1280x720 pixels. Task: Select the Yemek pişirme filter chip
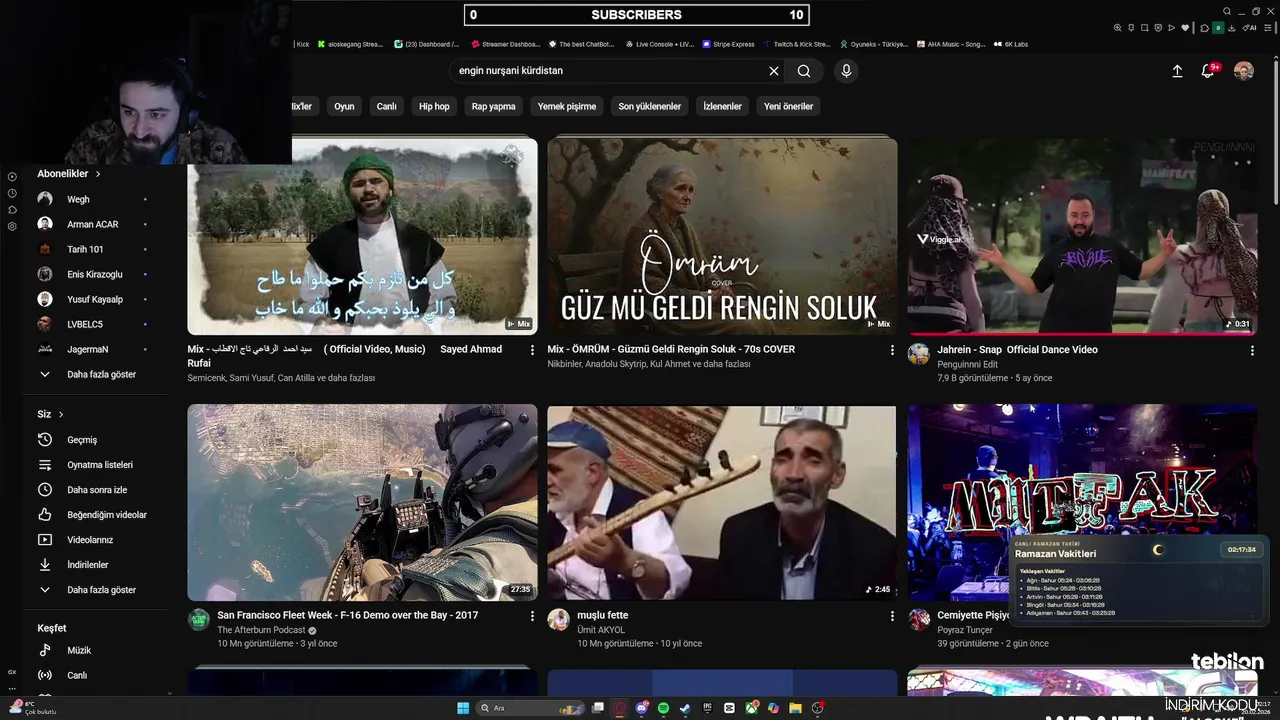[567, 106]
